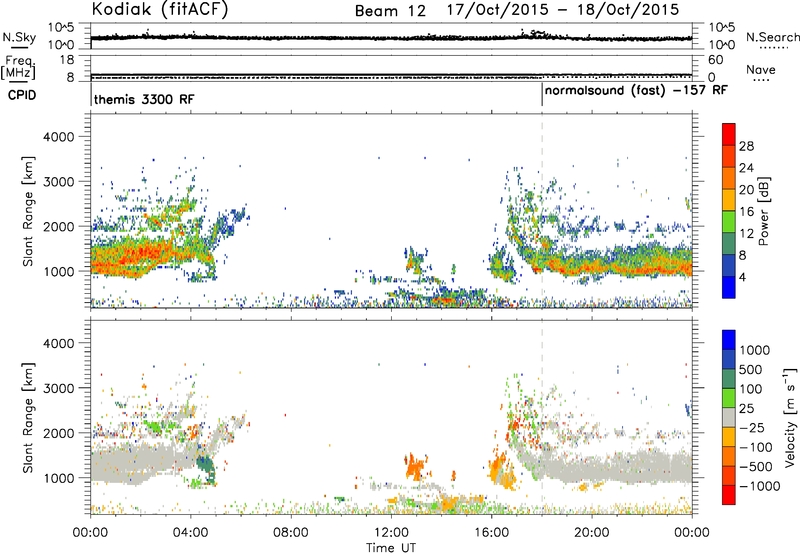Click the '12:00' time tick label
Viewport: 800px width, 554px height.
(391, 533)
